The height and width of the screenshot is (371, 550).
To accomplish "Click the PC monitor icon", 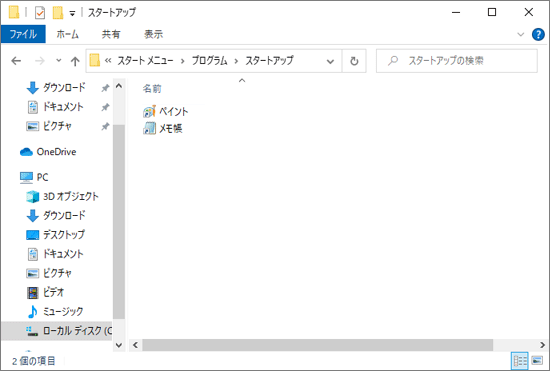I will [x=26, y=178].
